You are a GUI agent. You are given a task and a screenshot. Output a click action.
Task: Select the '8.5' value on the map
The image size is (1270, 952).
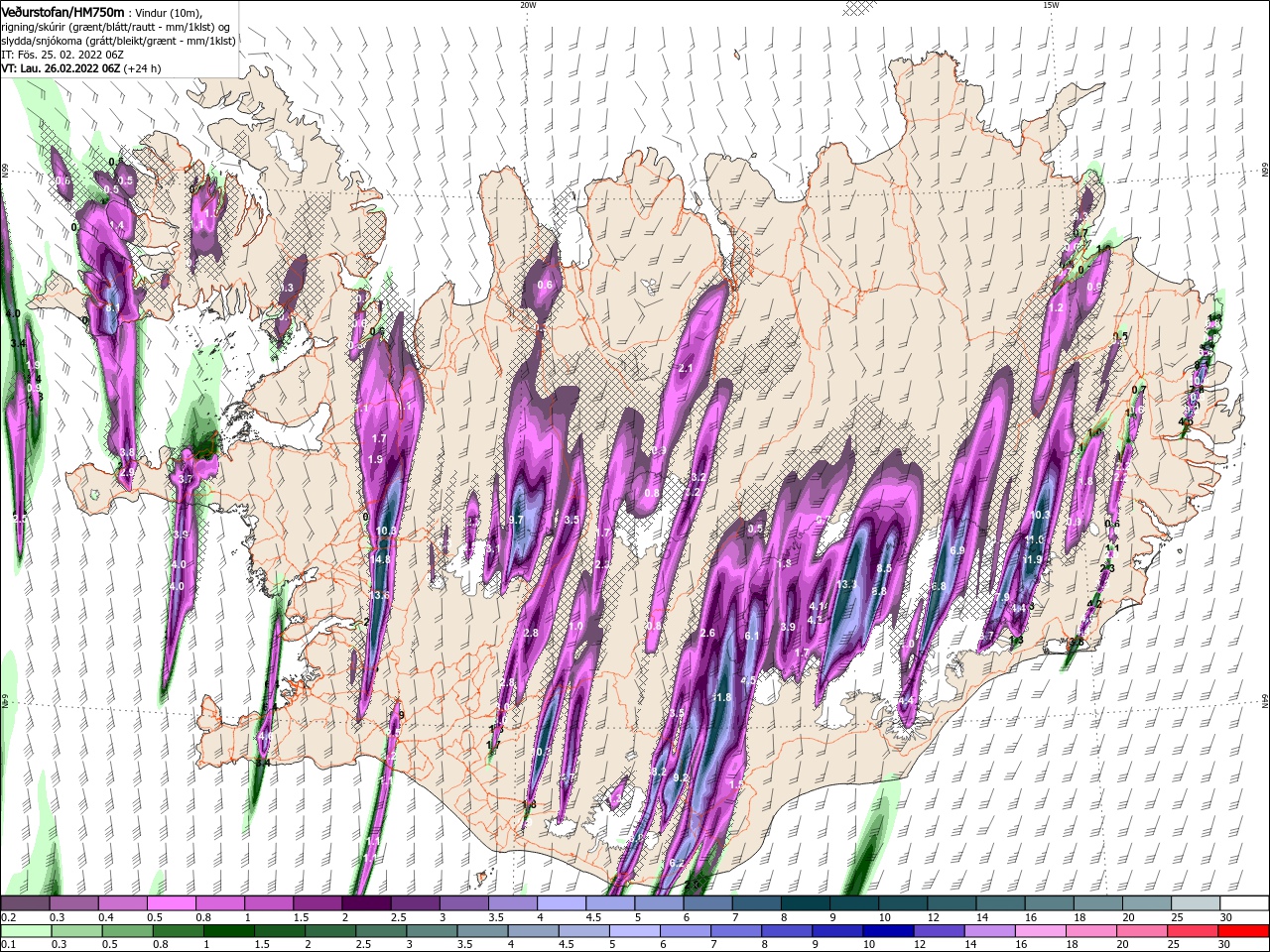(x=884, y=568)
